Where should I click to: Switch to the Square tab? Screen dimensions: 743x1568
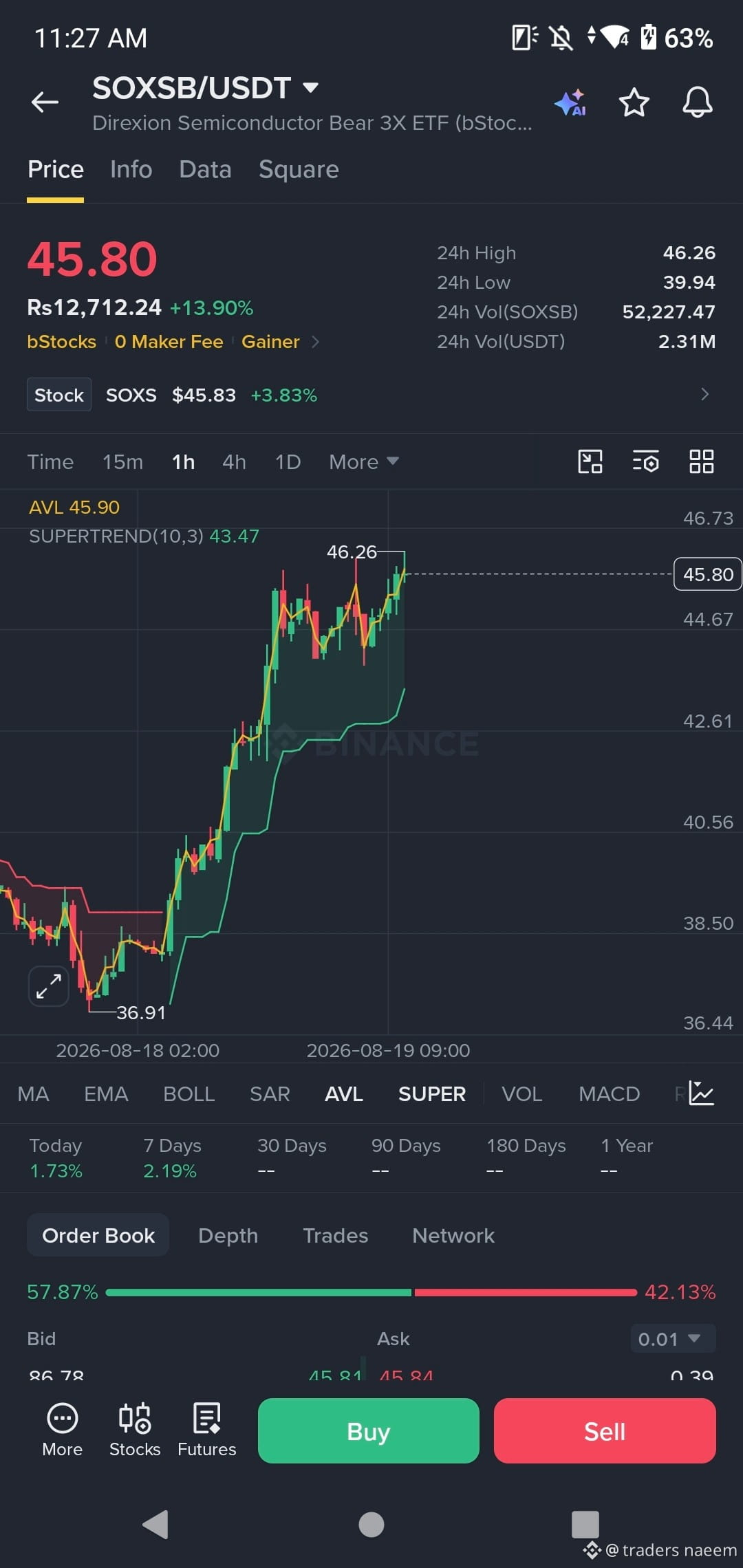[299, 170]
